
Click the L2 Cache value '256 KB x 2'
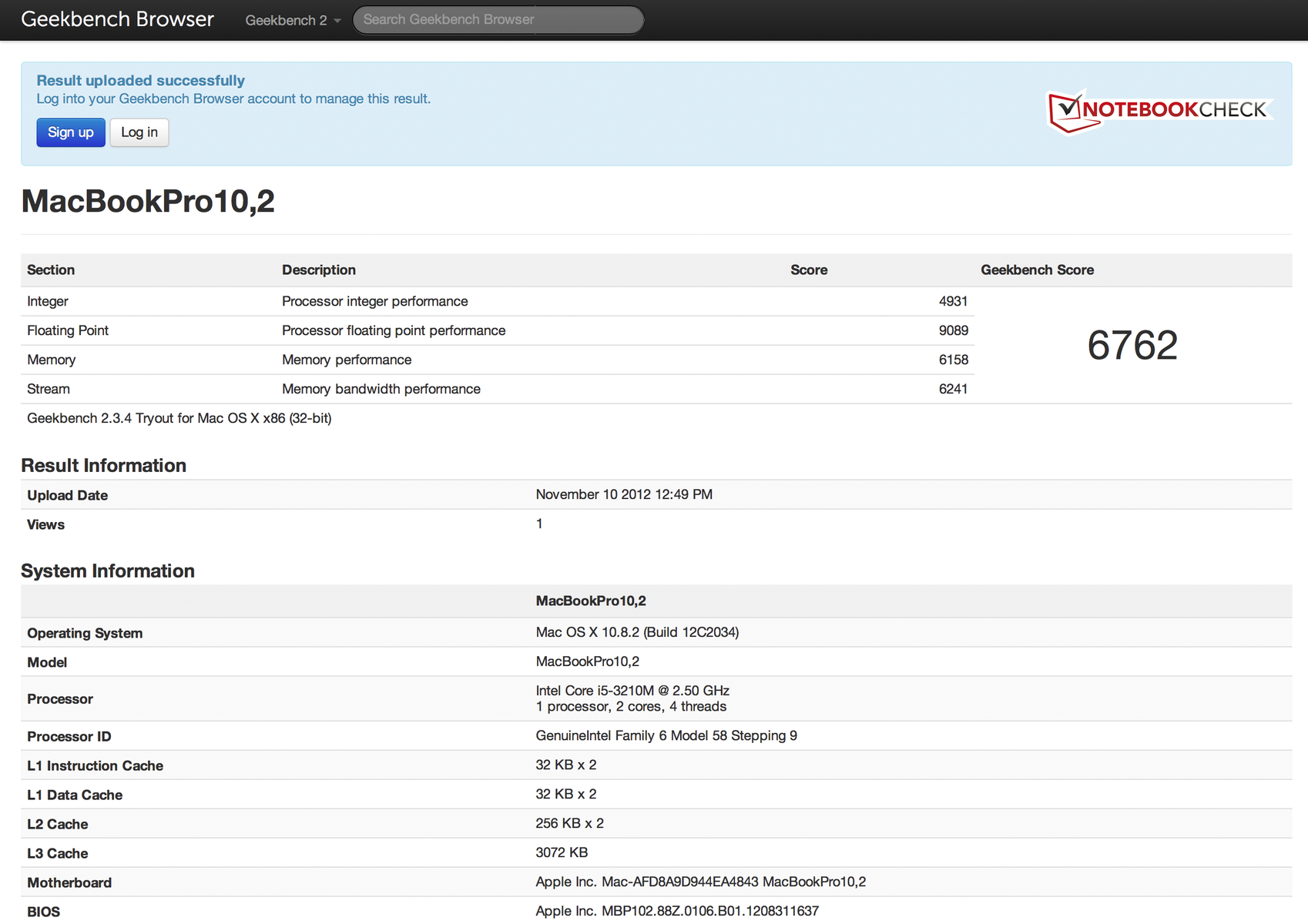(x=570, y=824)
